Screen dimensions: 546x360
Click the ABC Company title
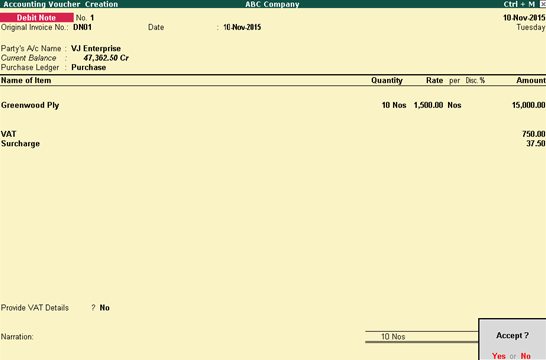tap(272, 4)
